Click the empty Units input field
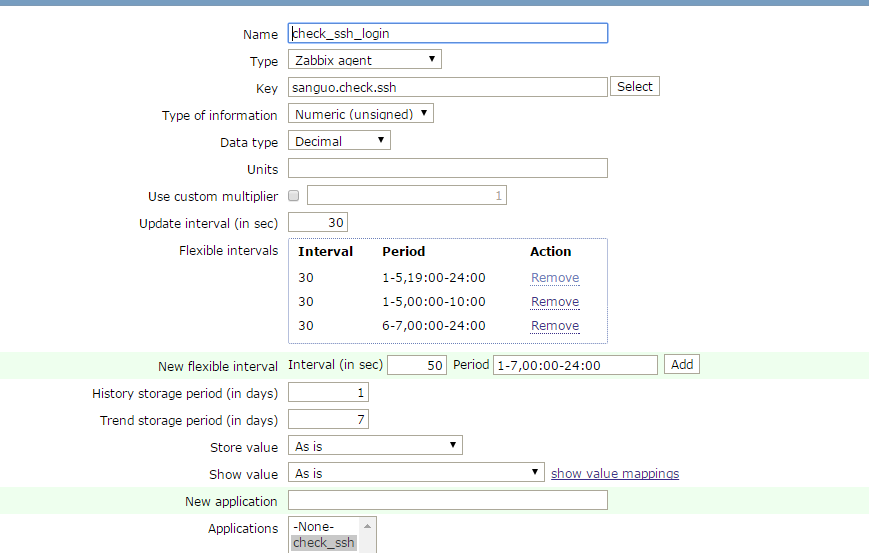869x553 pixels. pos(448,168)
